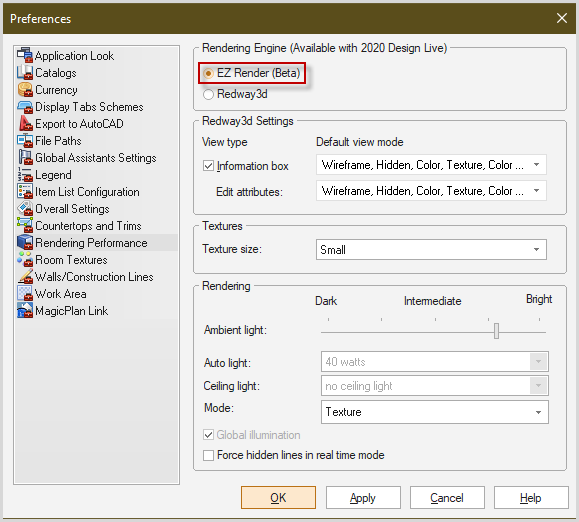Click the Ambient light slider handle
The width and height of the screenshot is (579, 522).
496,331
